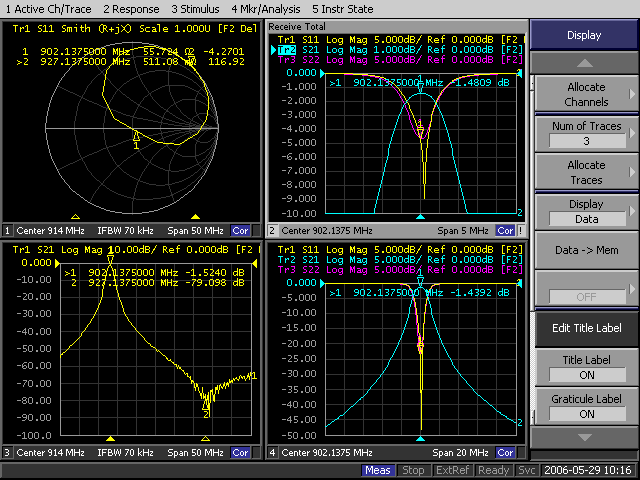640x480 pixels.
Task: Select Tr1 S11 Smith trace title
Action: [135, 29]
